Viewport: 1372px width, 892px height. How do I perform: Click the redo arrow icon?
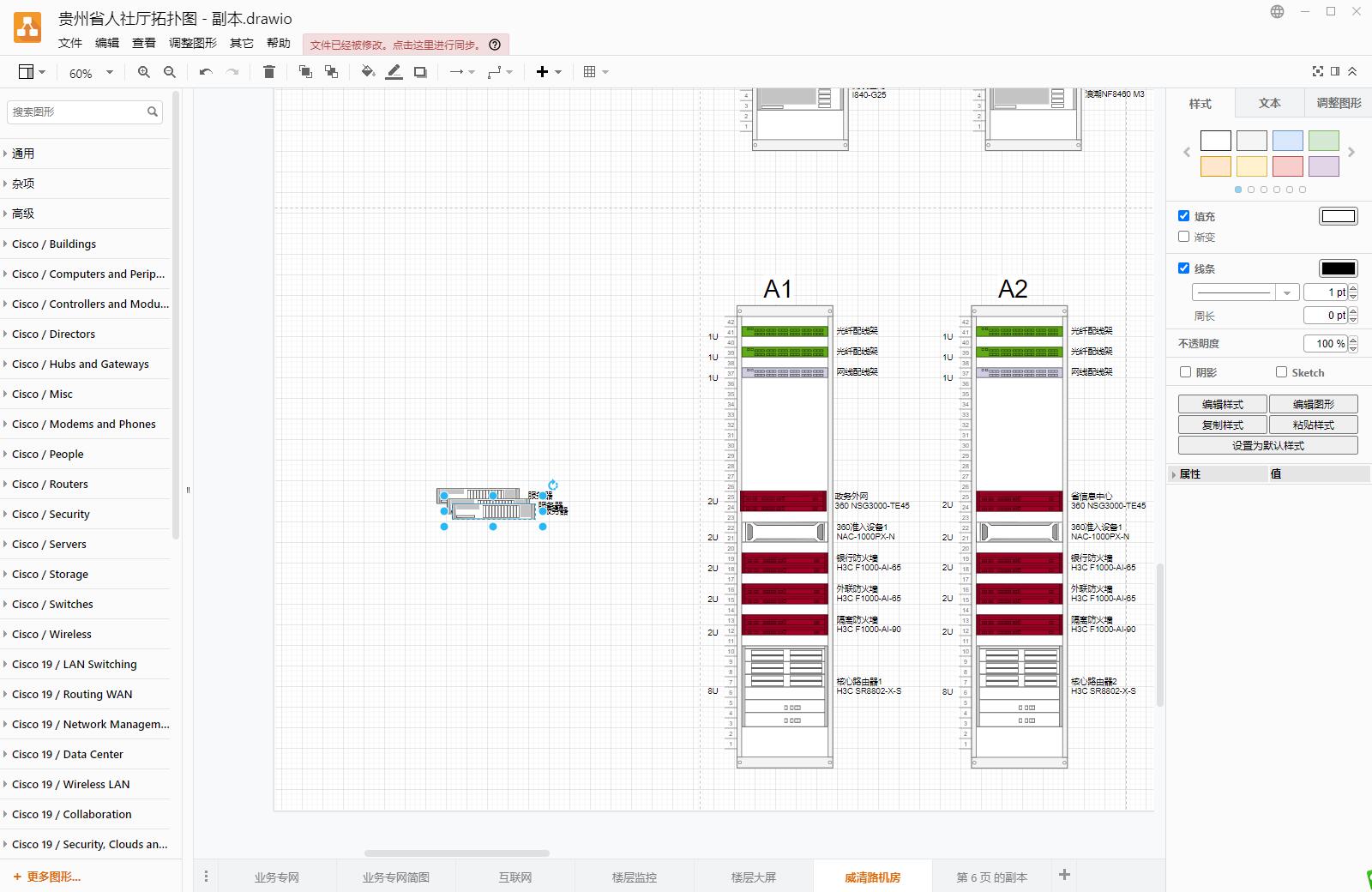click(x=232, y=72)
